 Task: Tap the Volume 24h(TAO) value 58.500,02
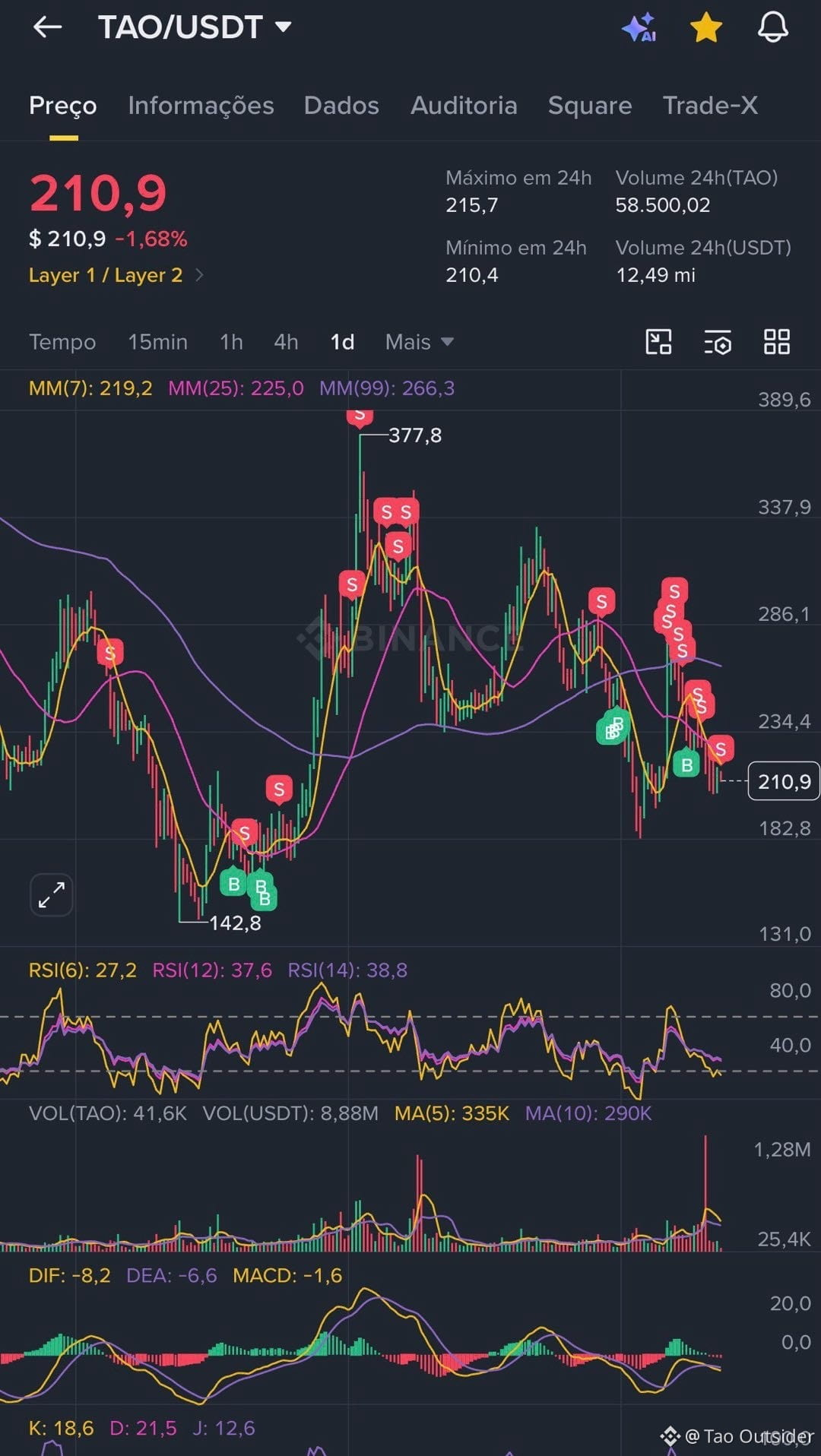point(663,205)
